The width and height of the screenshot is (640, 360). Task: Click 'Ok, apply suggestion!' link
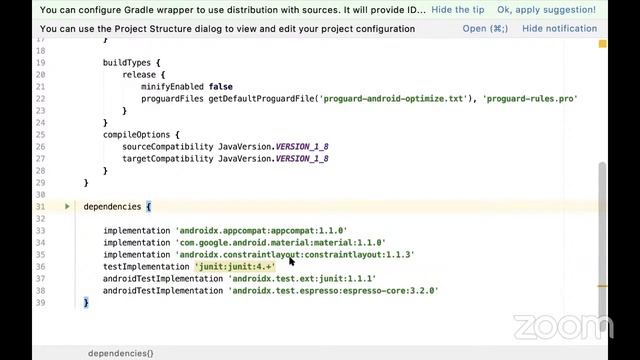(546, 10)
